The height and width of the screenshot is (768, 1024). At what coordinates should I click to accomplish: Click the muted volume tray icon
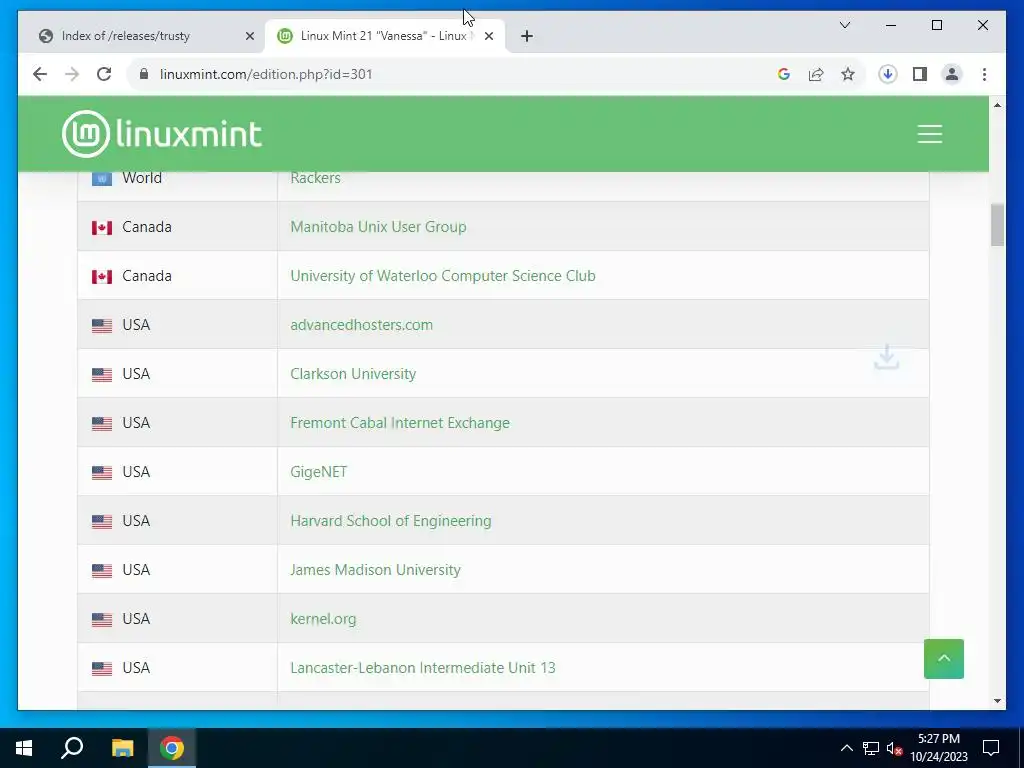(x=894, y=748)
